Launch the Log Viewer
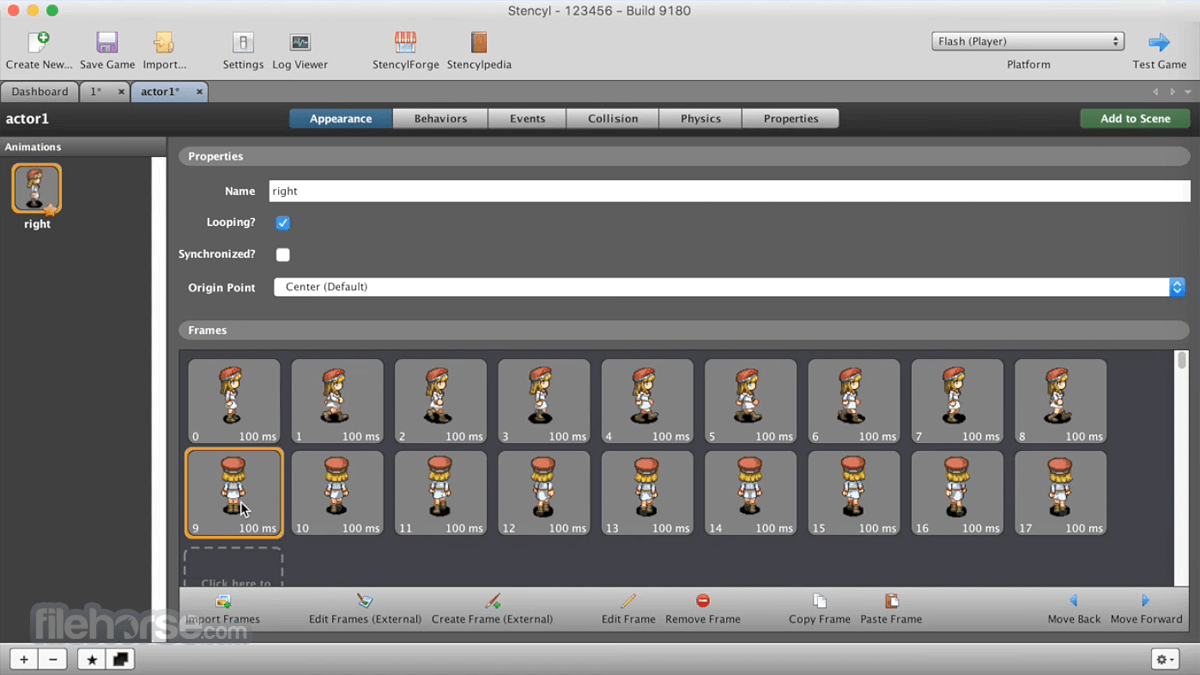This screenshot has height=675, width=1200. pyautogui.click(x=300, y=42)
